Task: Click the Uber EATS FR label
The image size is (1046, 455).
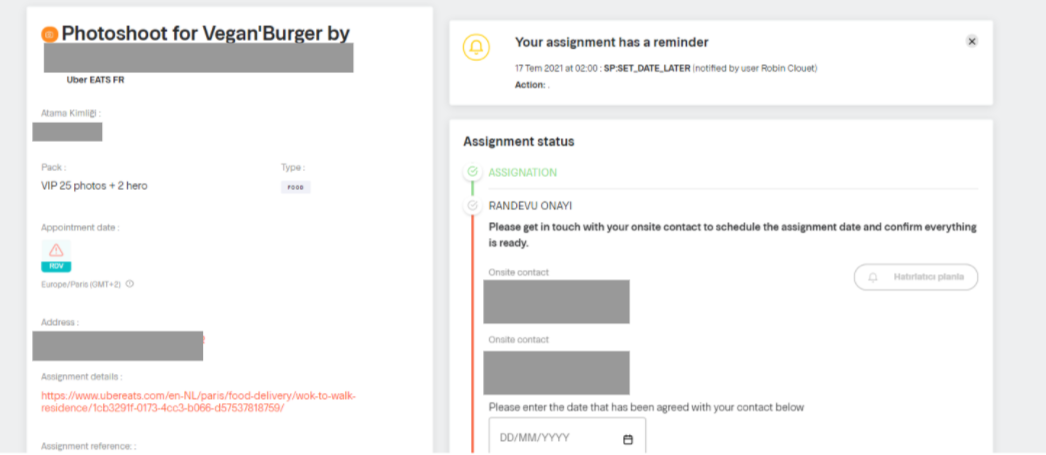Action: pos(95,79)
